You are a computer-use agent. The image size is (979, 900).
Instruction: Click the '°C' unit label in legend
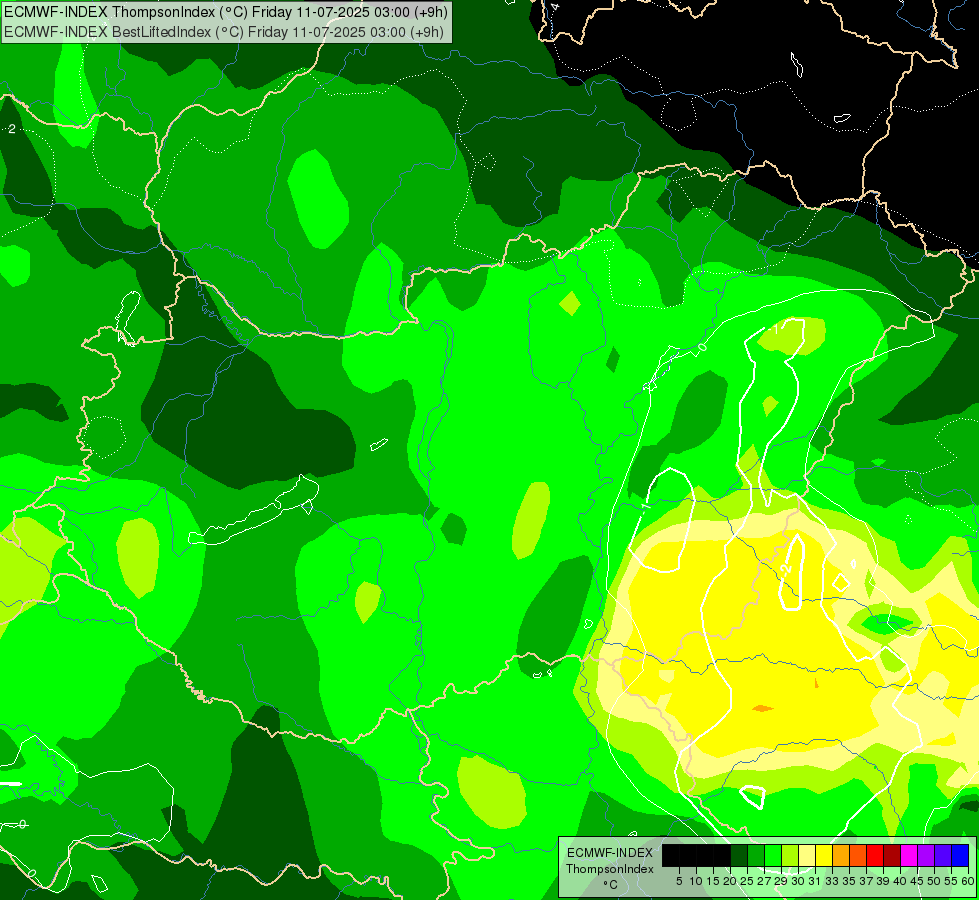pyautogui.click(x=611, y=884)
